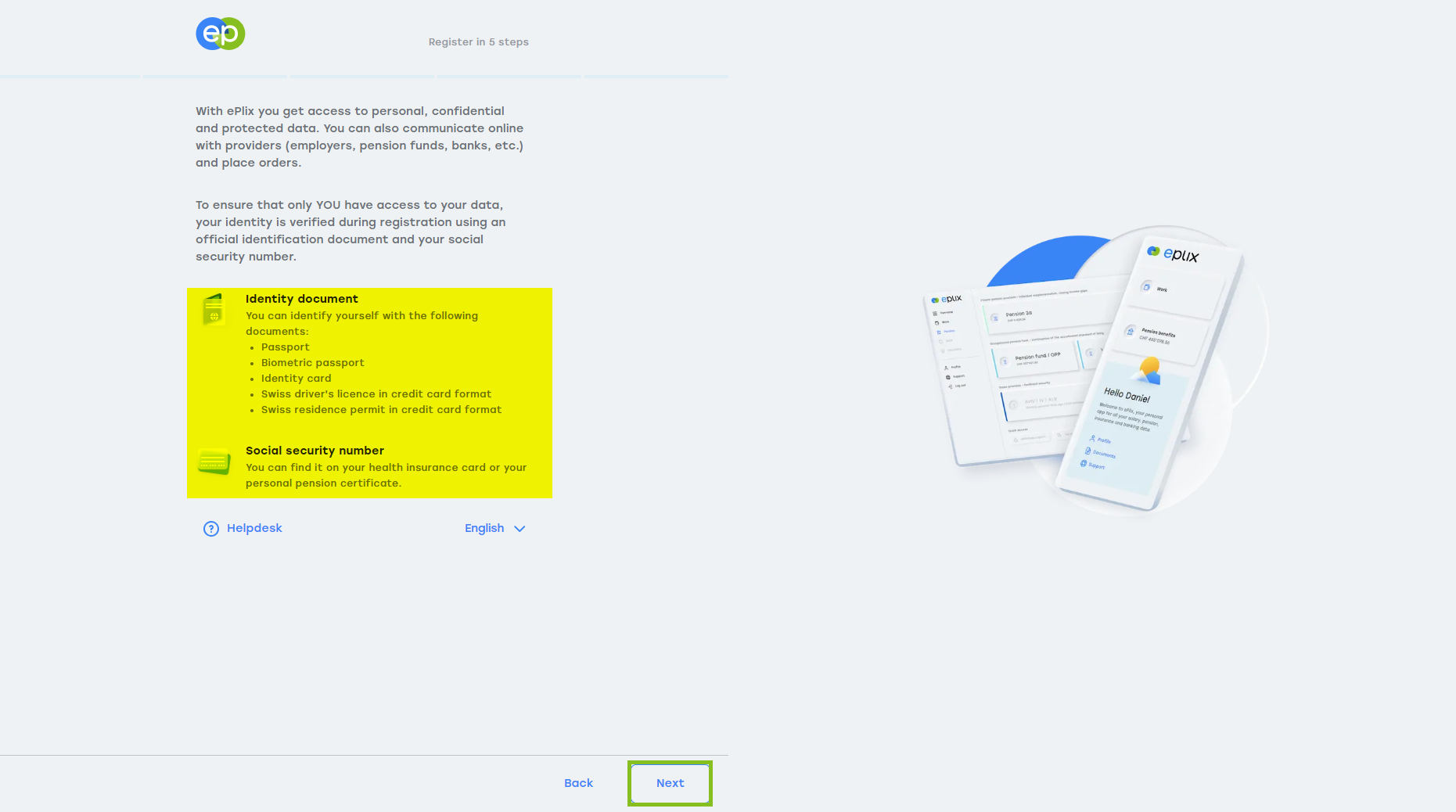Click the last registration step segment
Screen dimensions: 1456x812
point(656,77)
